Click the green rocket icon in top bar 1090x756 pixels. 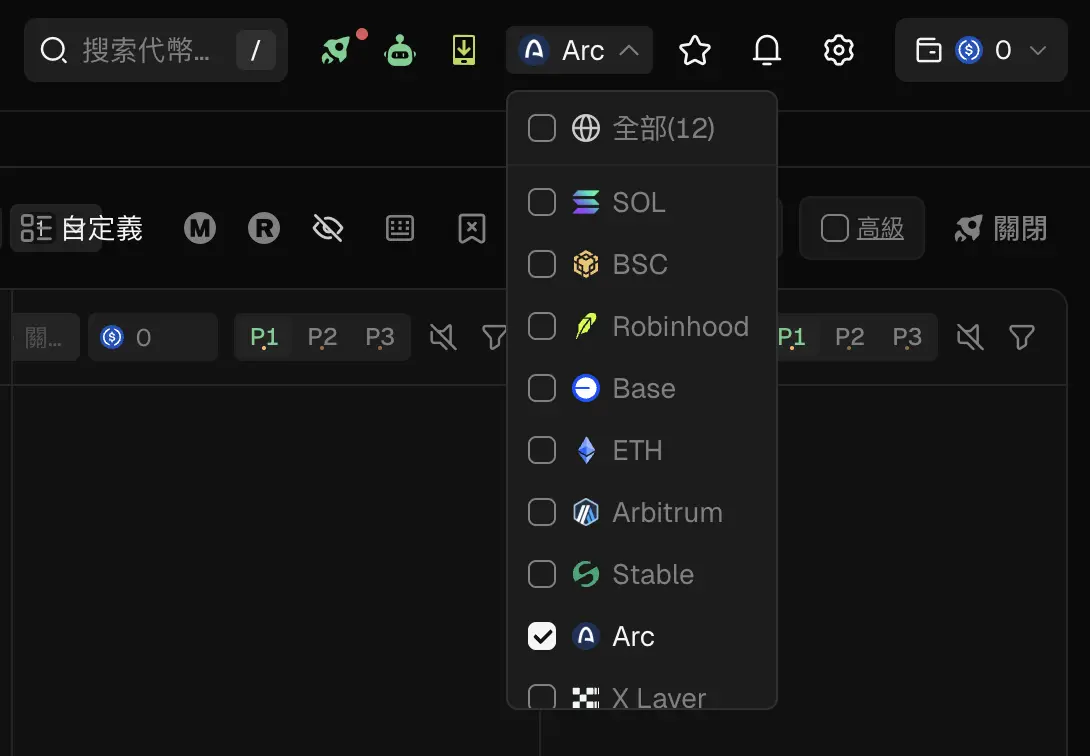[336, 50]
